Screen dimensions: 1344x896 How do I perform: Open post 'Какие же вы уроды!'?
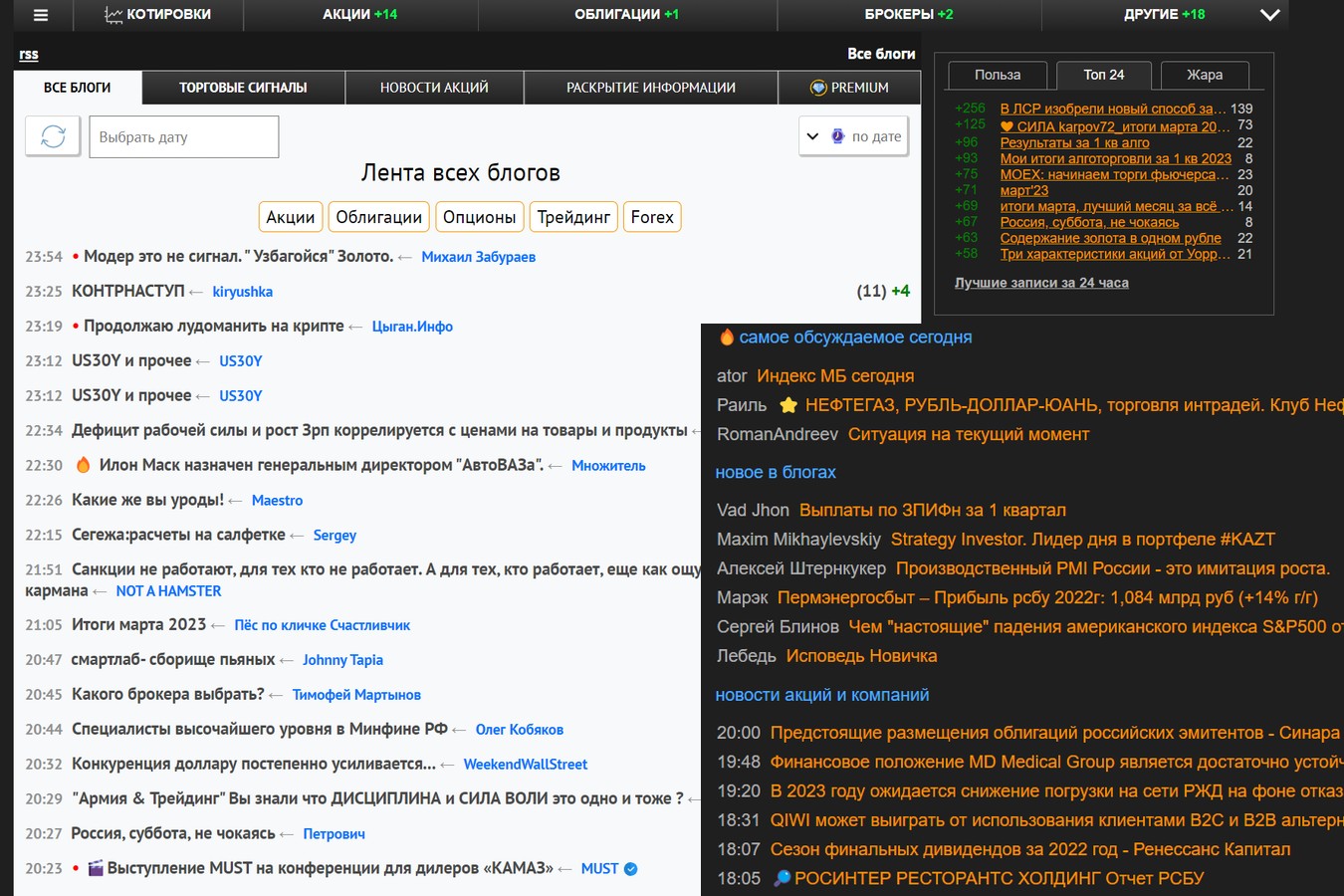coord(147,500)
